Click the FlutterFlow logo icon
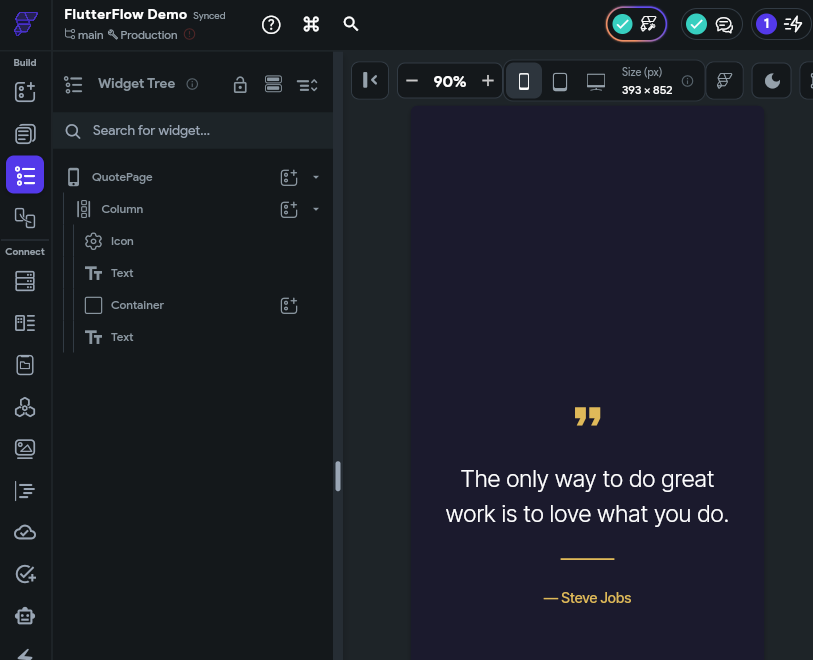Image resolution: width=813 pixels, height=660 pixels. pyautogui.click(x=25, y=24)
